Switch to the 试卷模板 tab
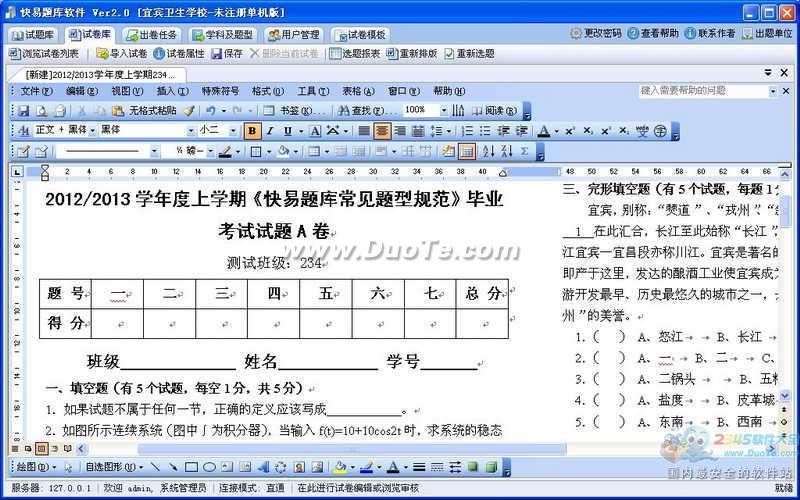This screenshot has width=800, height=500. point(360,35)
